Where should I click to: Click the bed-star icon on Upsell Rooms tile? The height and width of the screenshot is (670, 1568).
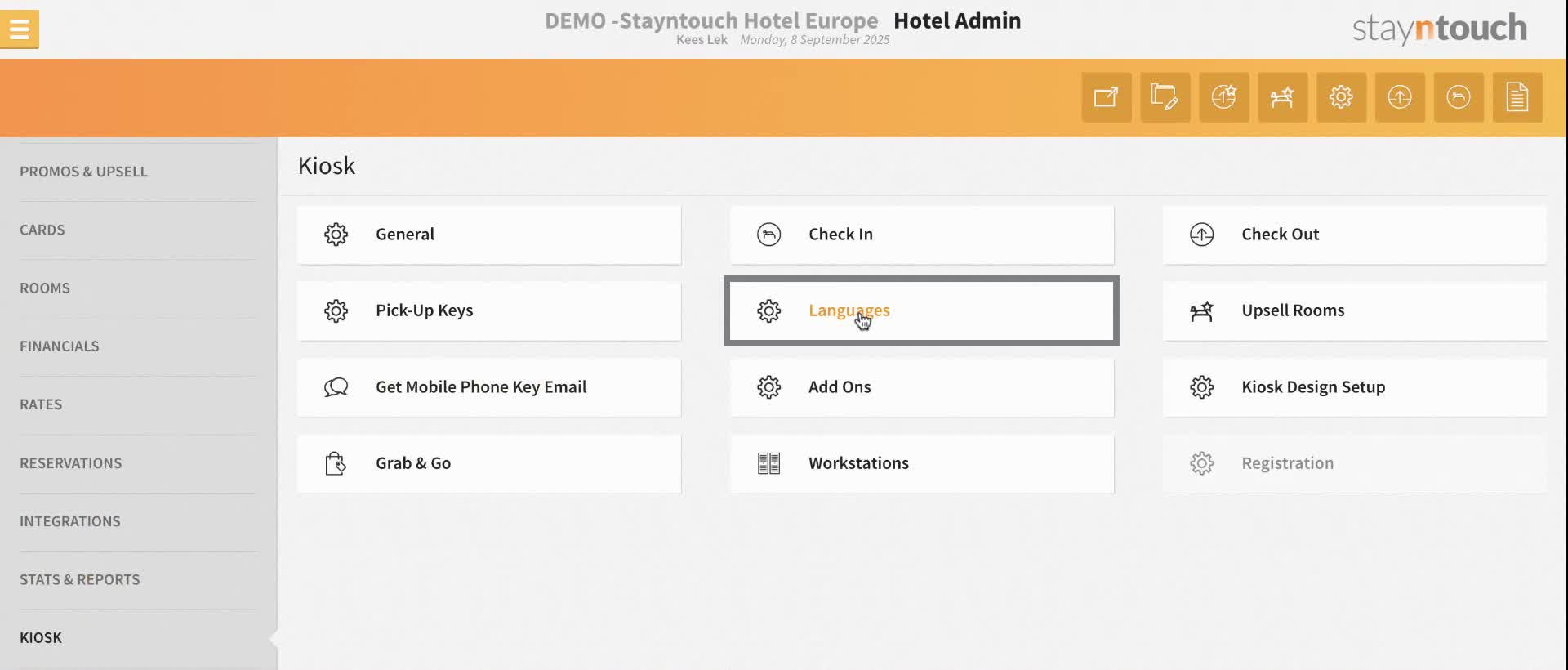(x=1201, y=310)
